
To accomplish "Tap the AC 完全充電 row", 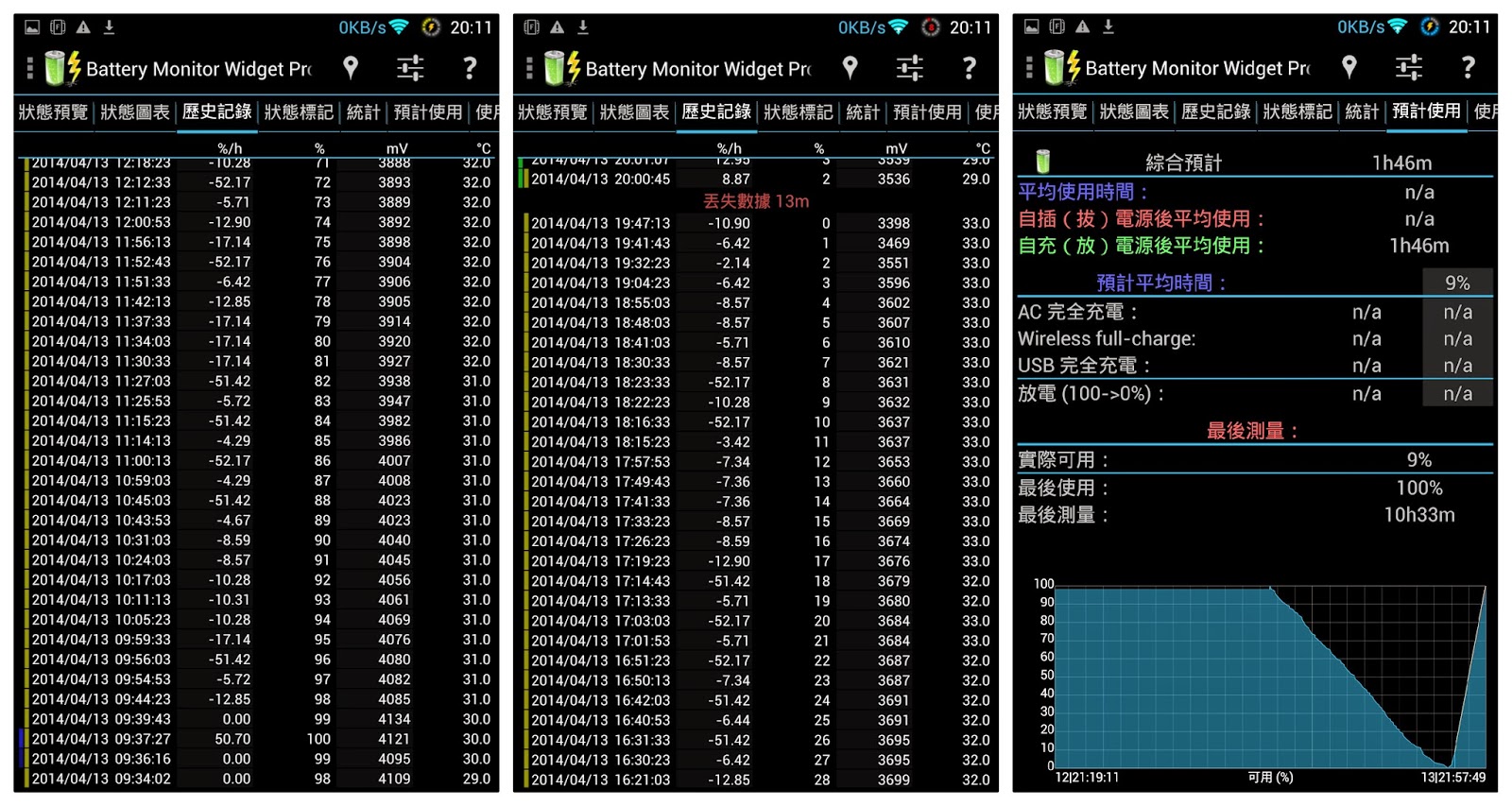I will 1255,312.
